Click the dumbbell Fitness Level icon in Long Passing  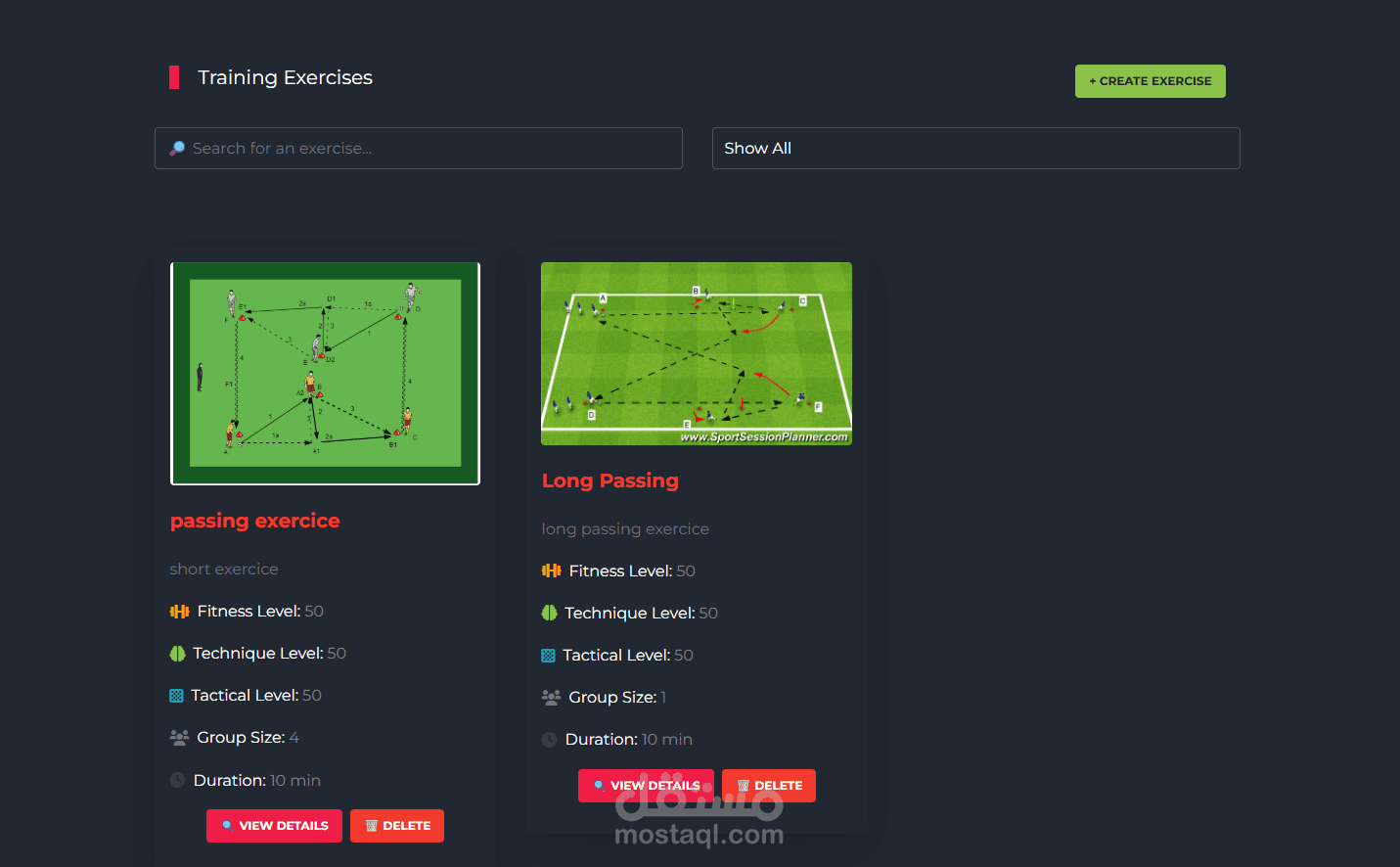click(552, 570)
